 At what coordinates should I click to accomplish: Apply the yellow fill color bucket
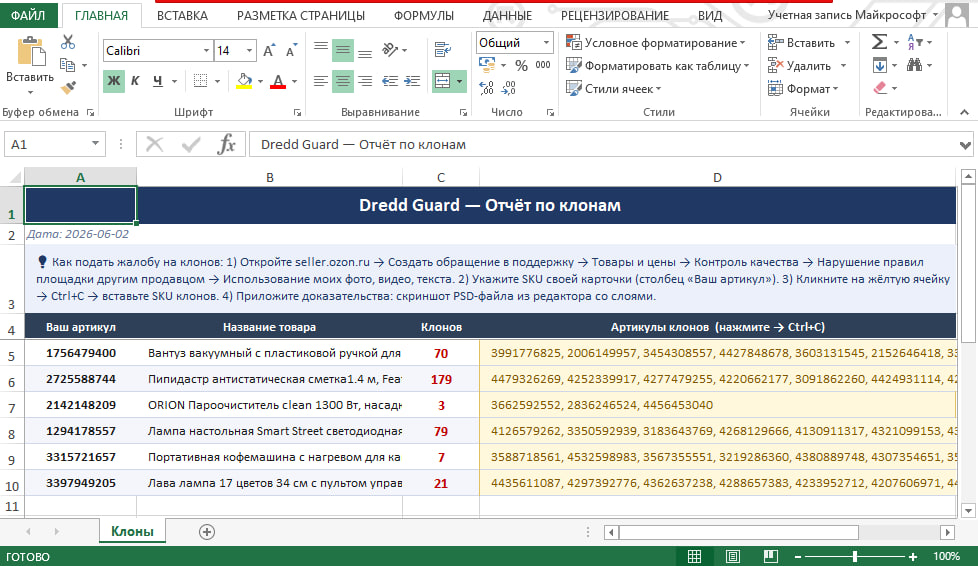click(244, 81)
